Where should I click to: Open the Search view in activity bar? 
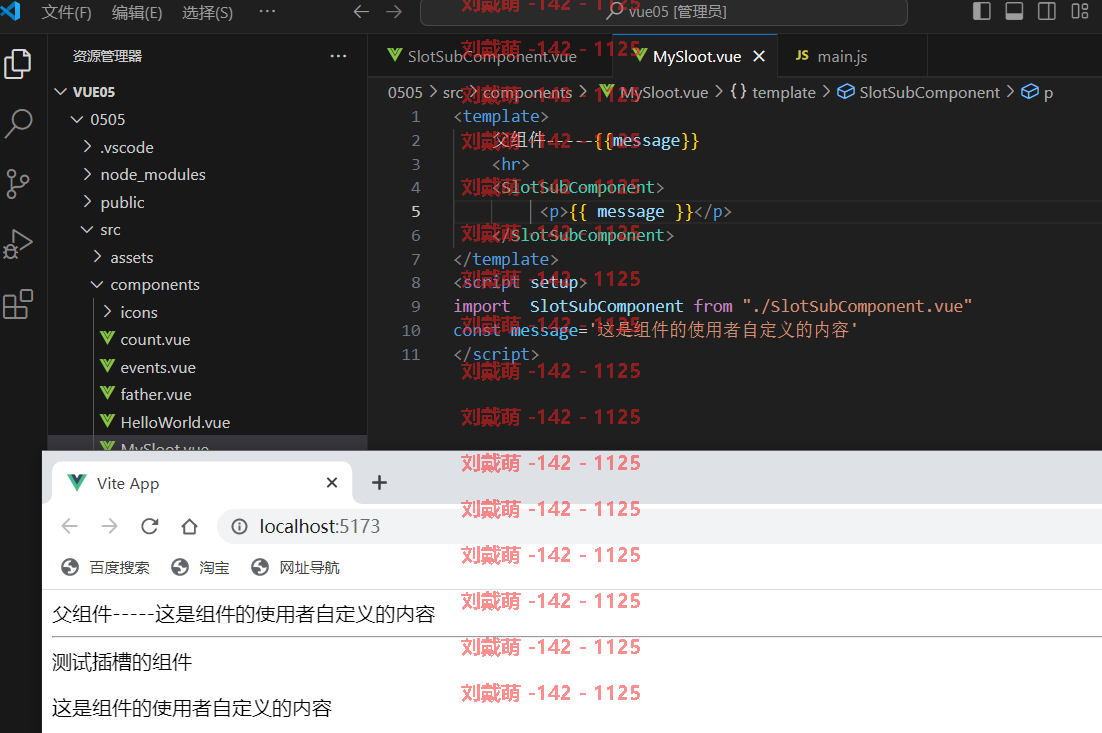18,124
